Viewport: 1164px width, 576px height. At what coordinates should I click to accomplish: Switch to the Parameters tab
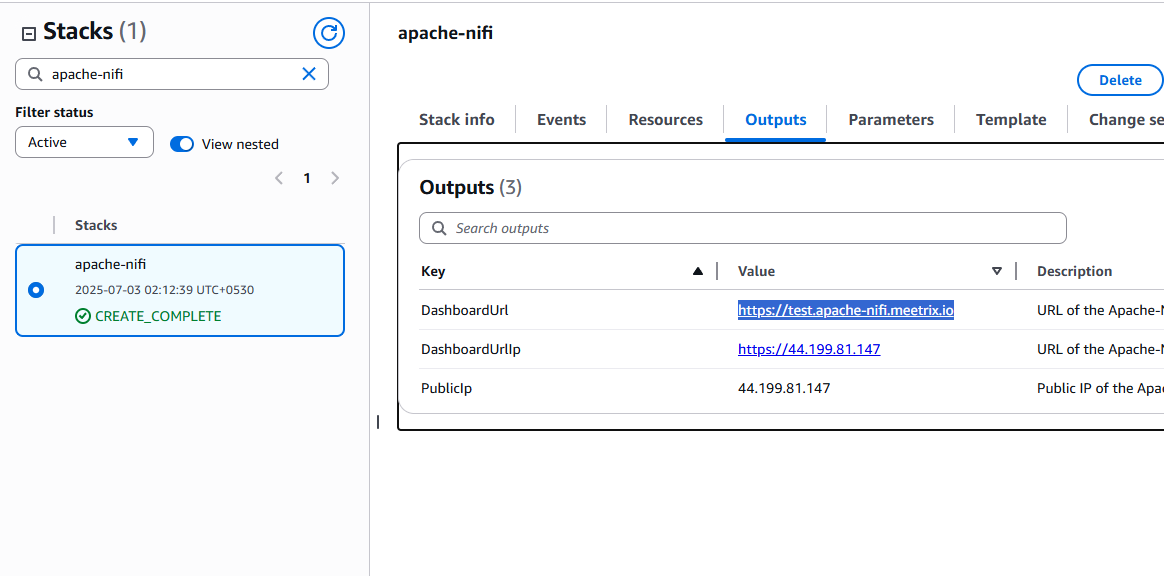[891, 120]
